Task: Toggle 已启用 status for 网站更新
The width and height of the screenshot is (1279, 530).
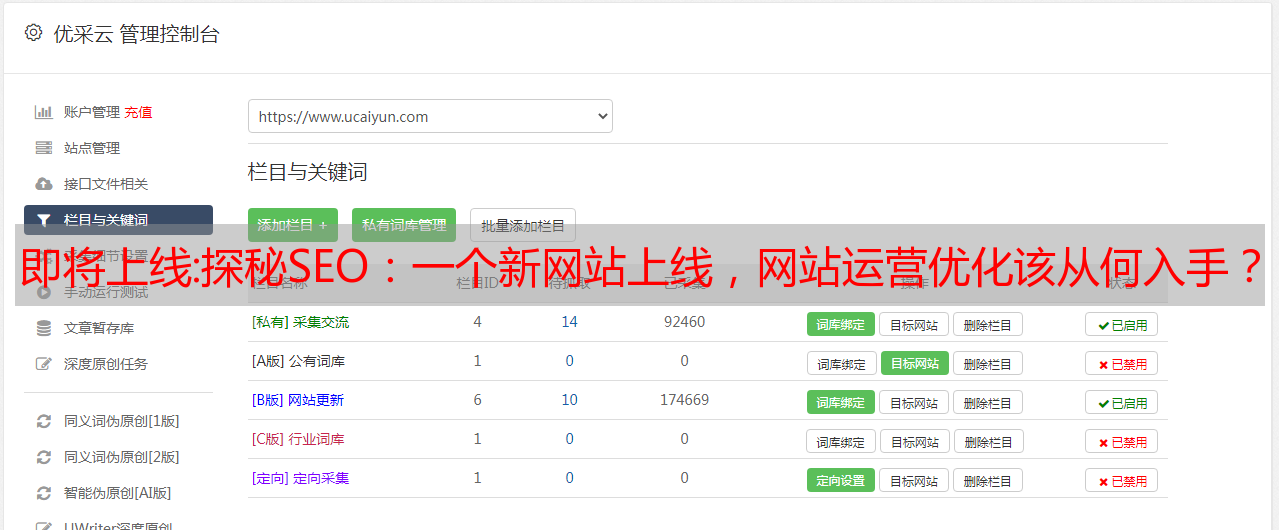Action: (1122, 402)
